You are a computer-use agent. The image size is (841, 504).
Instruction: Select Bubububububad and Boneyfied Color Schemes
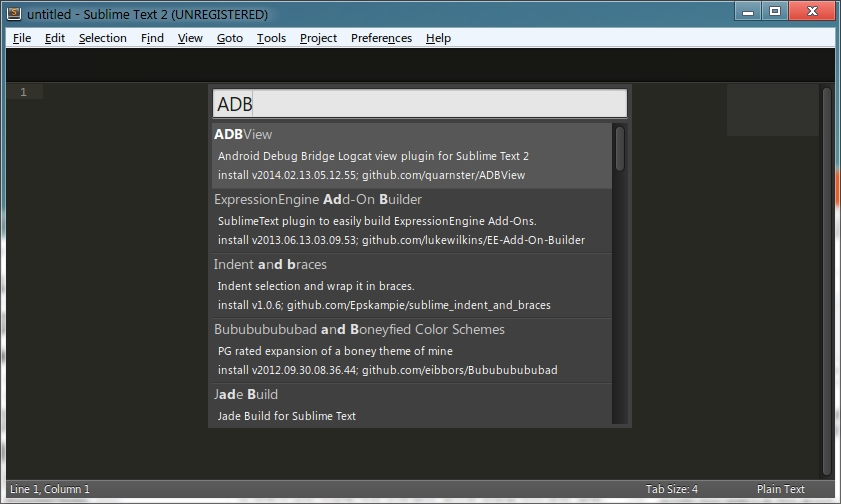coord(412,350)
